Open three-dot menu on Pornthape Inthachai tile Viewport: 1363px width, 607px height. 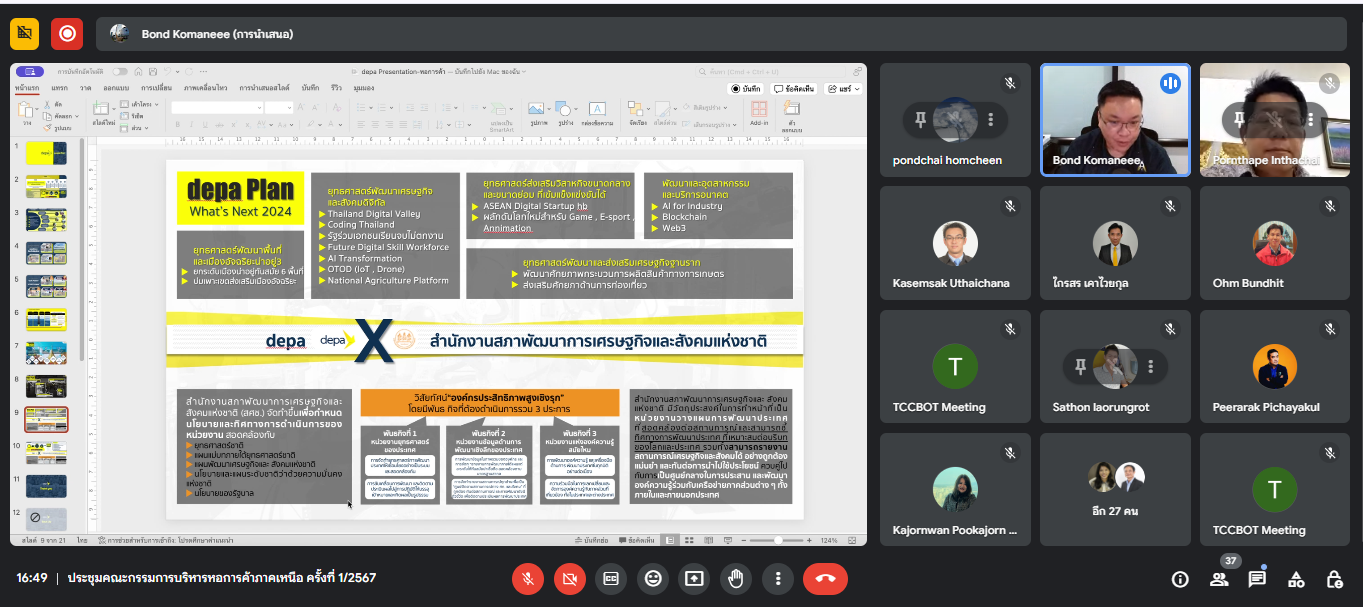coord(1310,120)
